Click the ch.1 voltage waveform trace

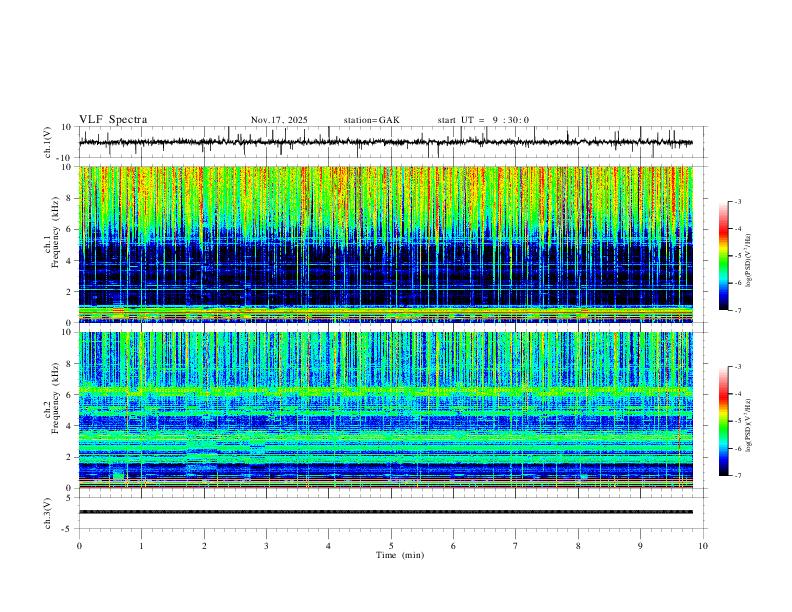[385, 142]
